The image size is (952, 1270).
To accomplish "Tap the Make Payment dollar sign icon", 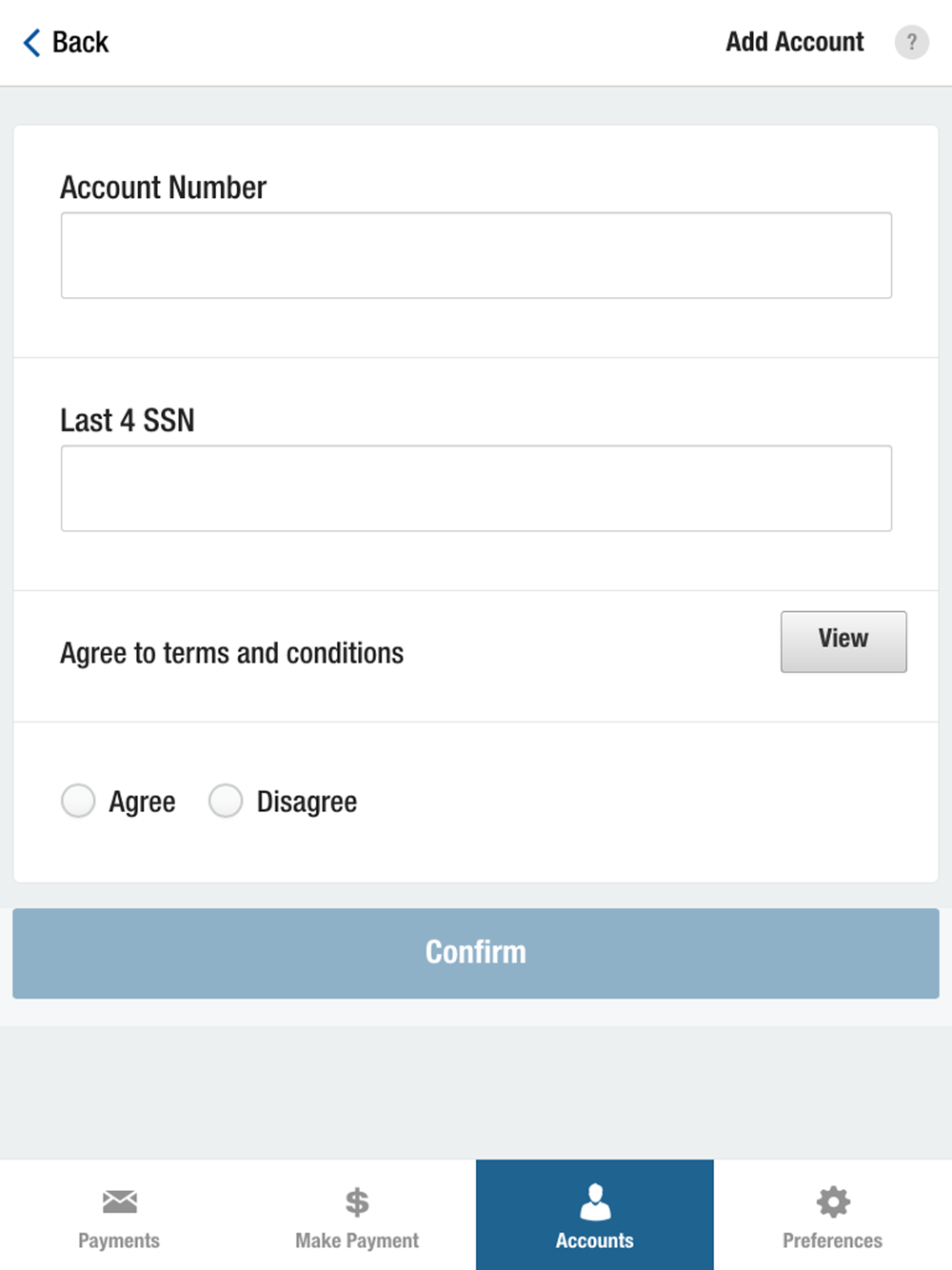I will (x=357, y=1202).
